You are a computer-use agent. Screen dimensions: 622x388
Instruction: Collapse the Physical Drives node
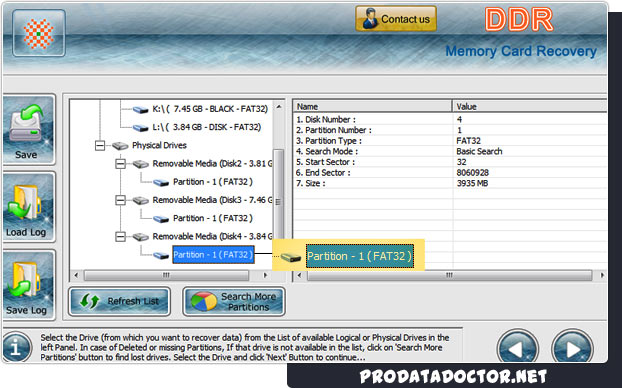coord(100,146)
